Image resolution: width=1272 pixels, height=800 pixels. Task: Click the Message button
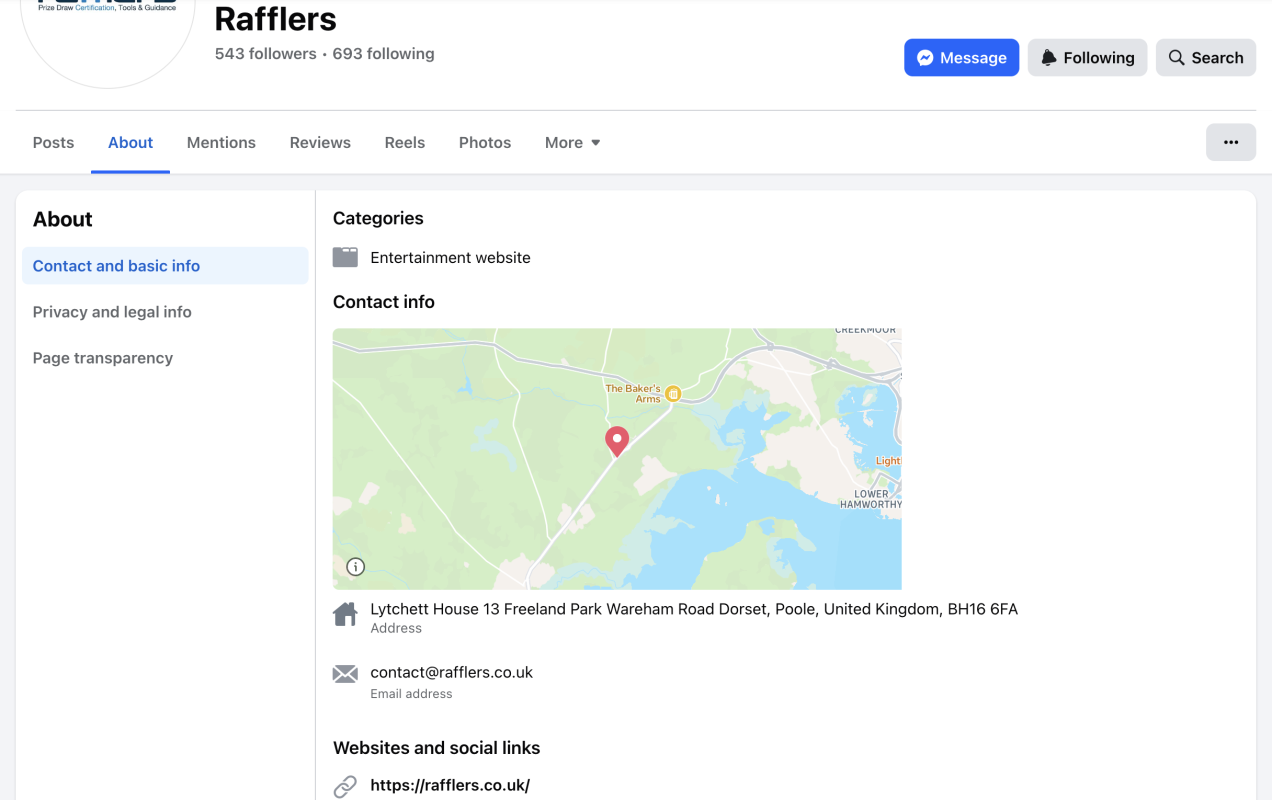(961, 57)
